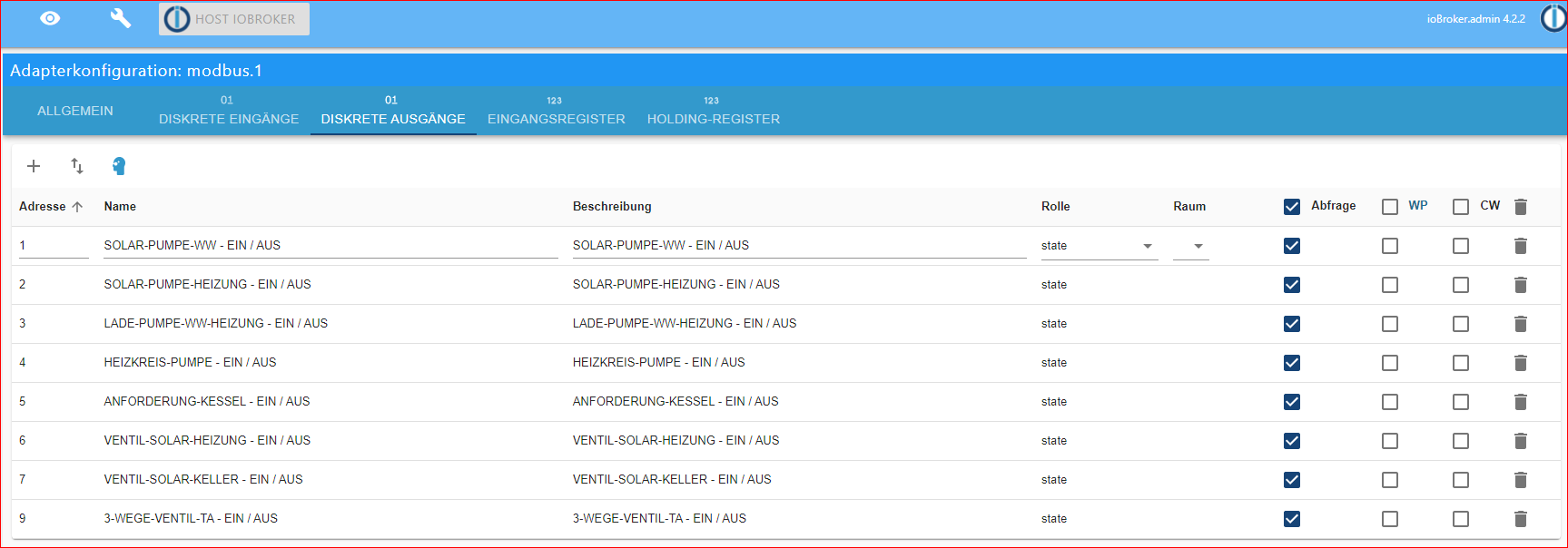Image resolution: width=1568 pixels, height=548 pixels.
Task: Delete the ANFORDERUNG-KESSEL row
Action: point(1521,402)
